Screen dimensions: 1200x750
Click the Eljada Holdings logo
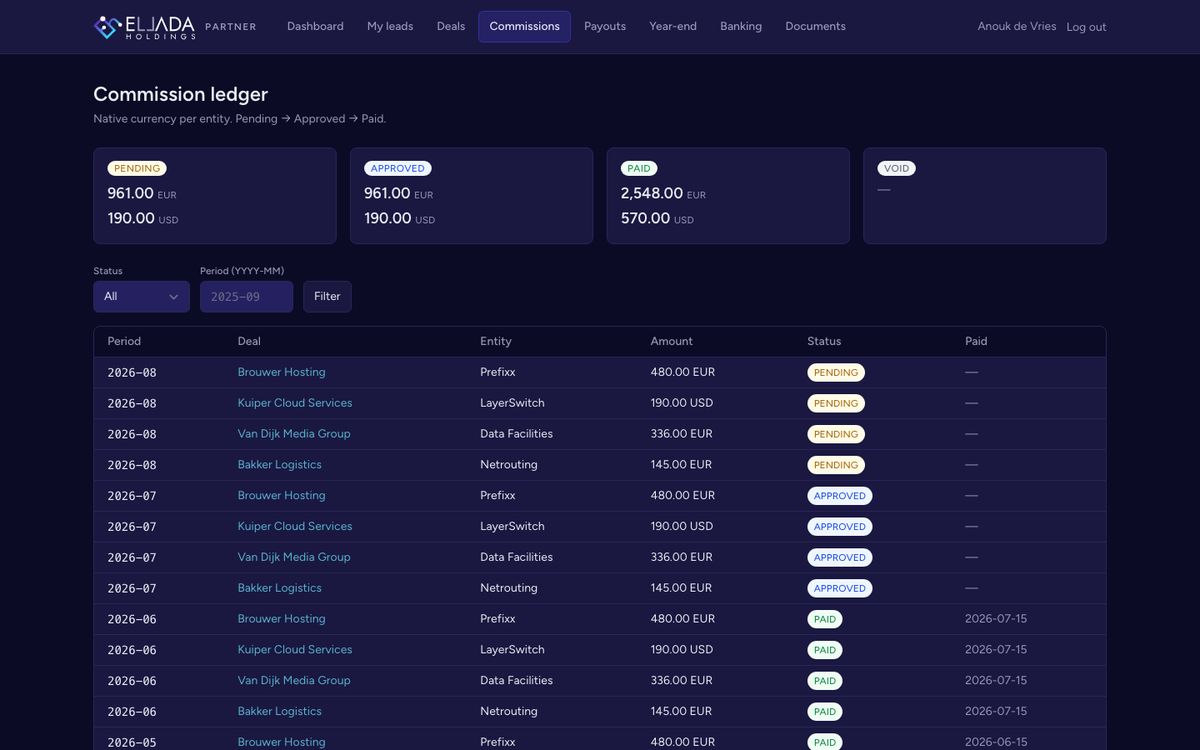[144, 27]
